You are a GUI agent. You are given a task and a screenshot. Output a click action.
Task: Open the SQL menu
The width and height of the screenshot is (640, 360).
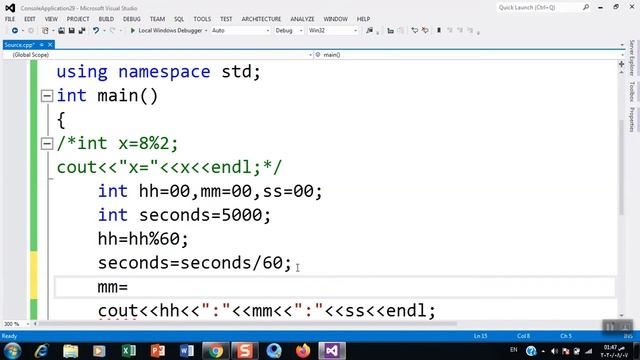click(179, 19)
